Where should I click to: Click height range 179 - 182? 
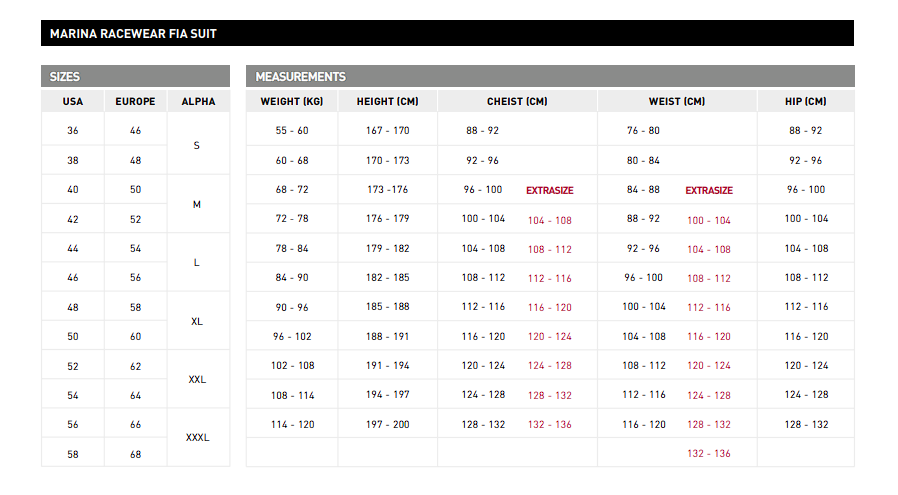tap(388, 249)
